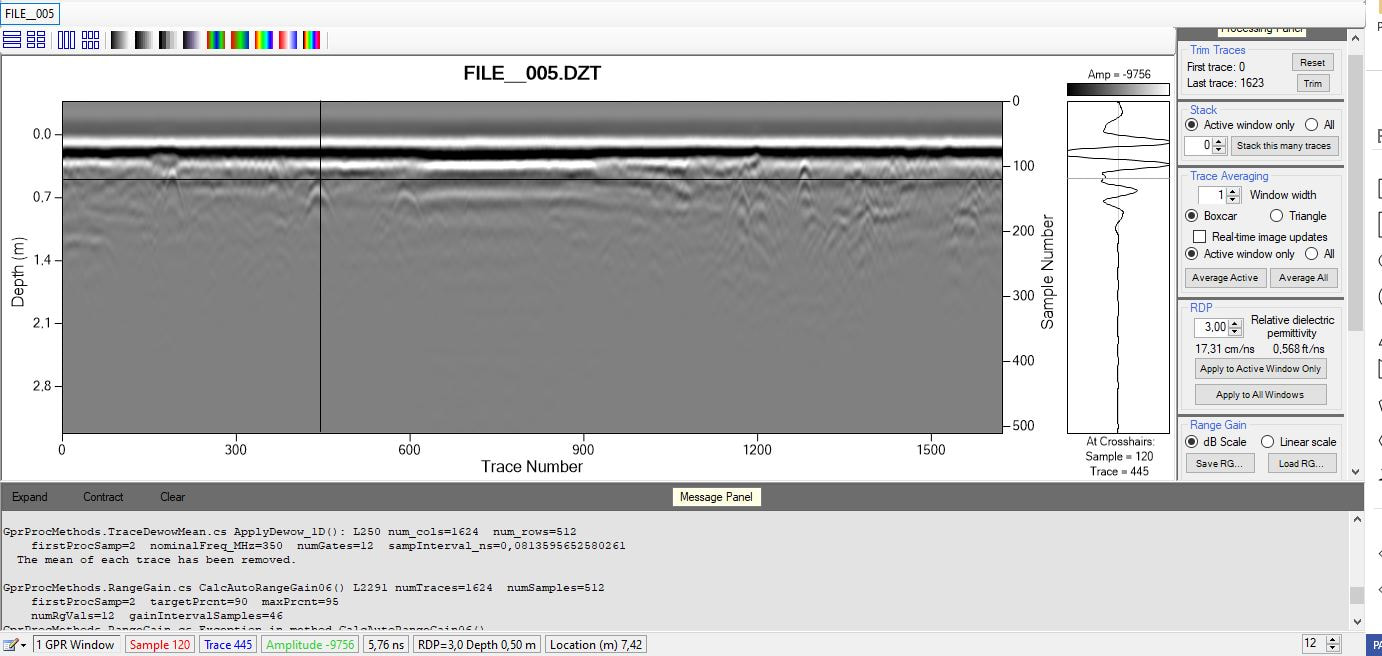Open dropdown arrow beside the notepad icon
The width and height of the screenshot is (1382, 656).
[23, 645]
